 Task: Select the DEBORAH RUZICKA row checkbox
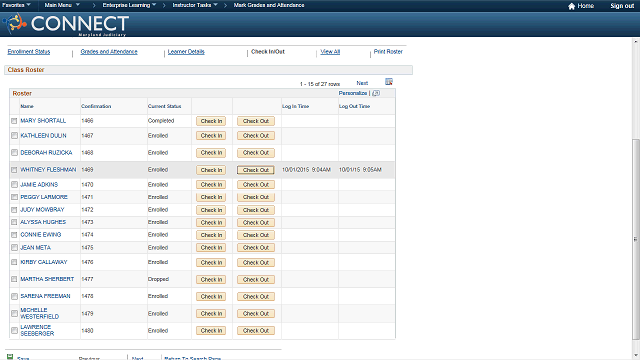click(x=14, y=153)
